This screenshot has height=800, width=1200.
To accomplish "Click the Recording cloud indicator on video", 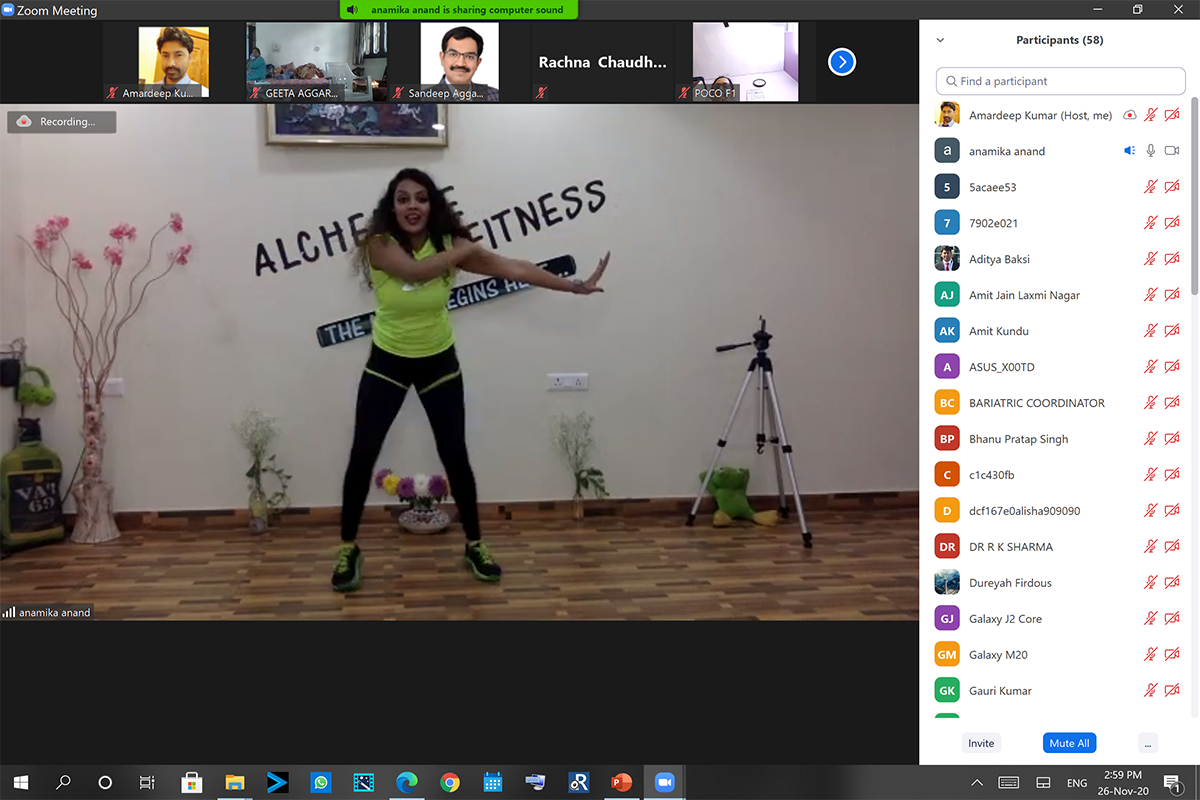I will [x=61, y=122].
